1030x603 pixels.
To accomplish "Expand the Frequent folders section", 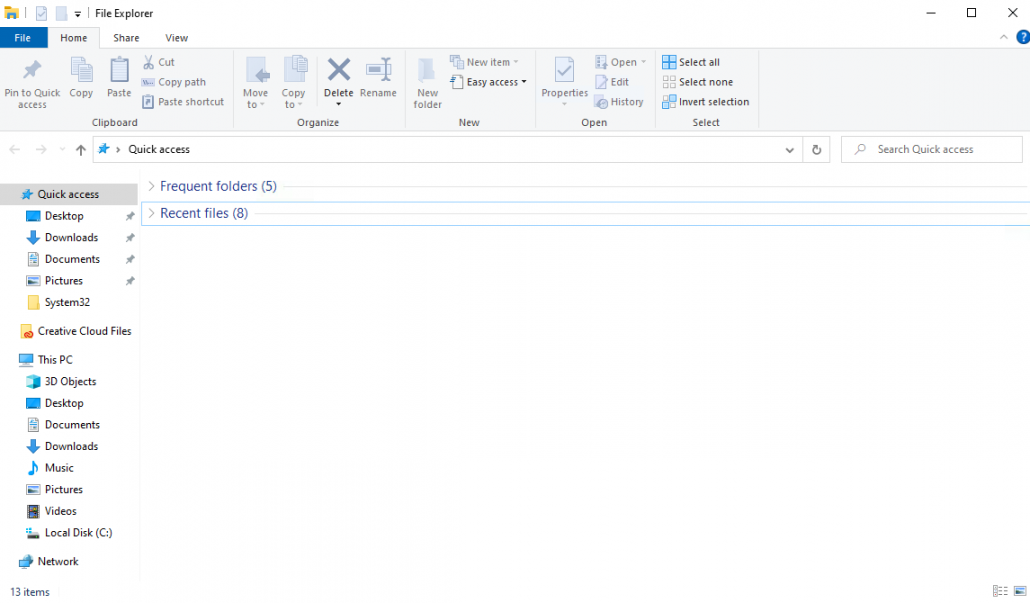I will pos(151,186).
